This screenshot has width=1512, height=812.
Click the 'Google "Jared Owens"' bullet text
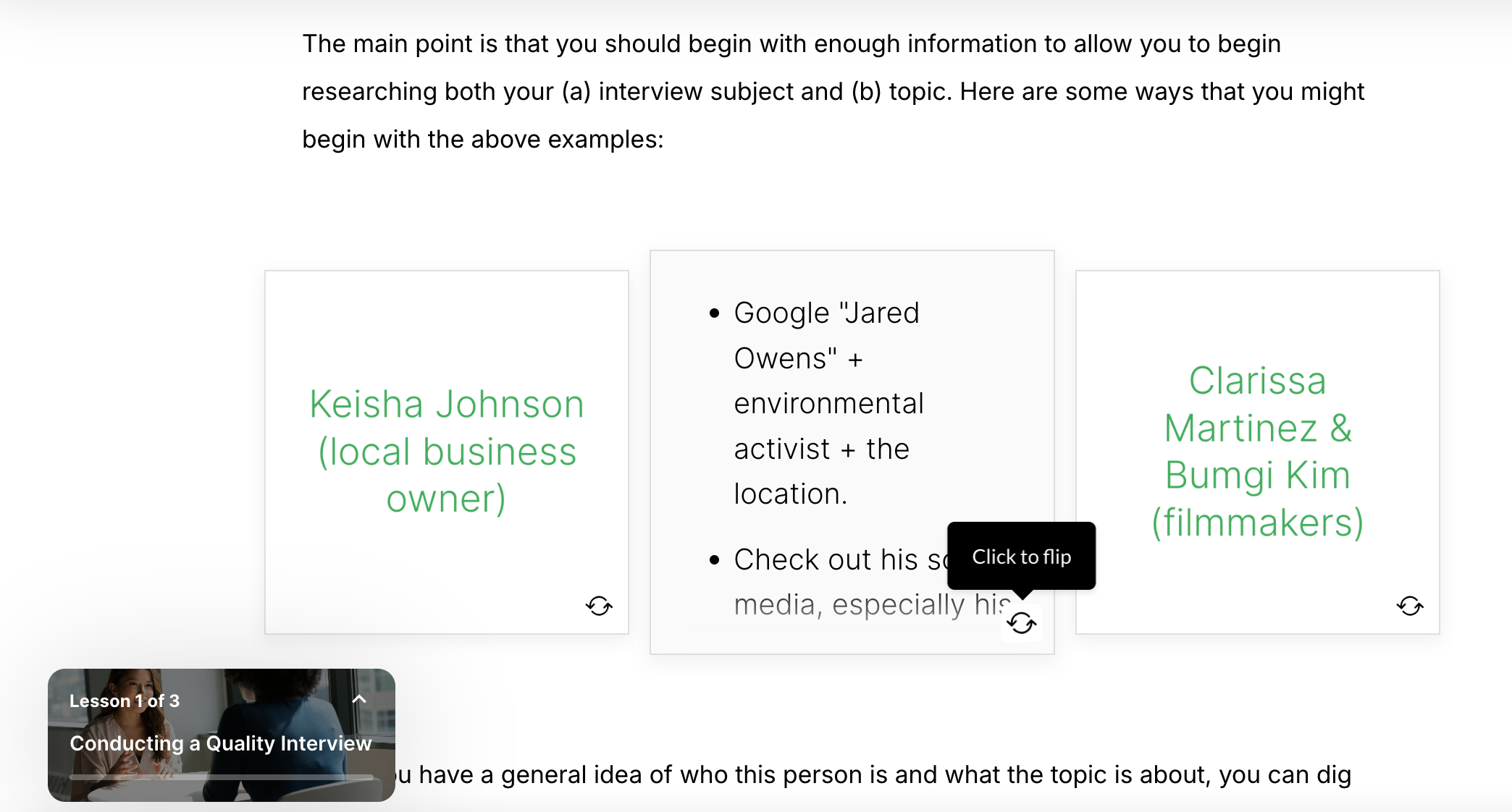point(826,313)
